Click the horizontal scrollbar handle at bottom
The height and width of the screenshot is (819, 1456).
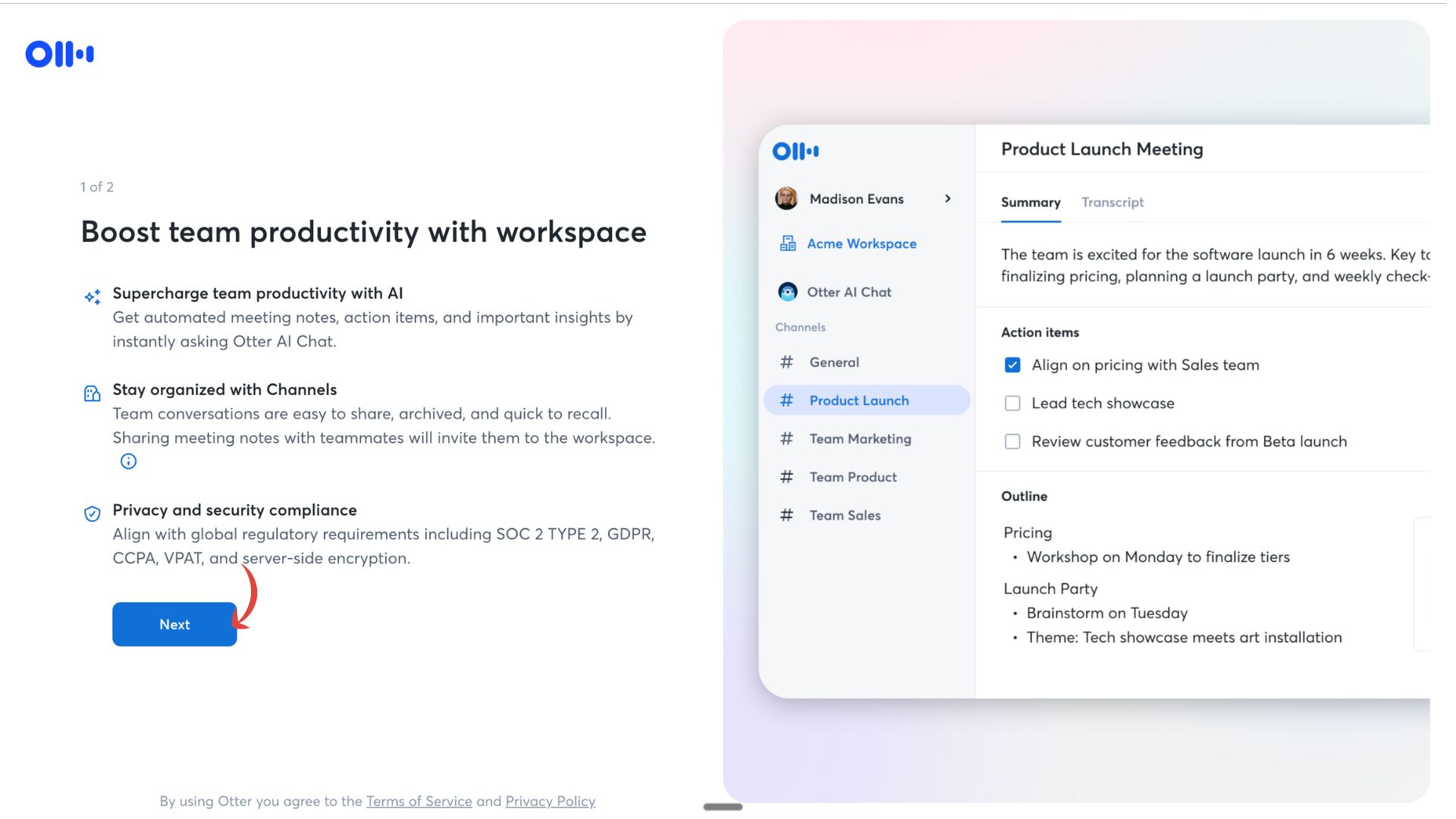pos(722,807)
